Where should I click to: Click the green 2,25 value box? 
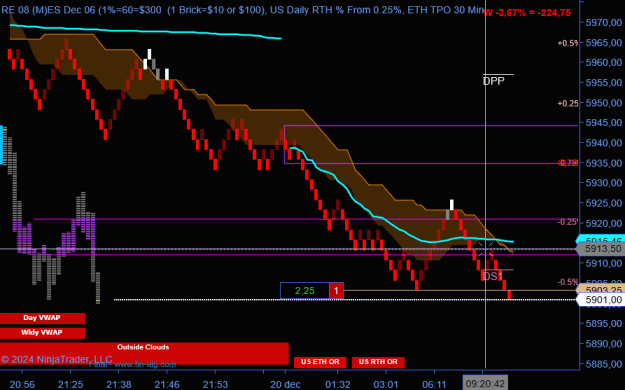point(305,291)
